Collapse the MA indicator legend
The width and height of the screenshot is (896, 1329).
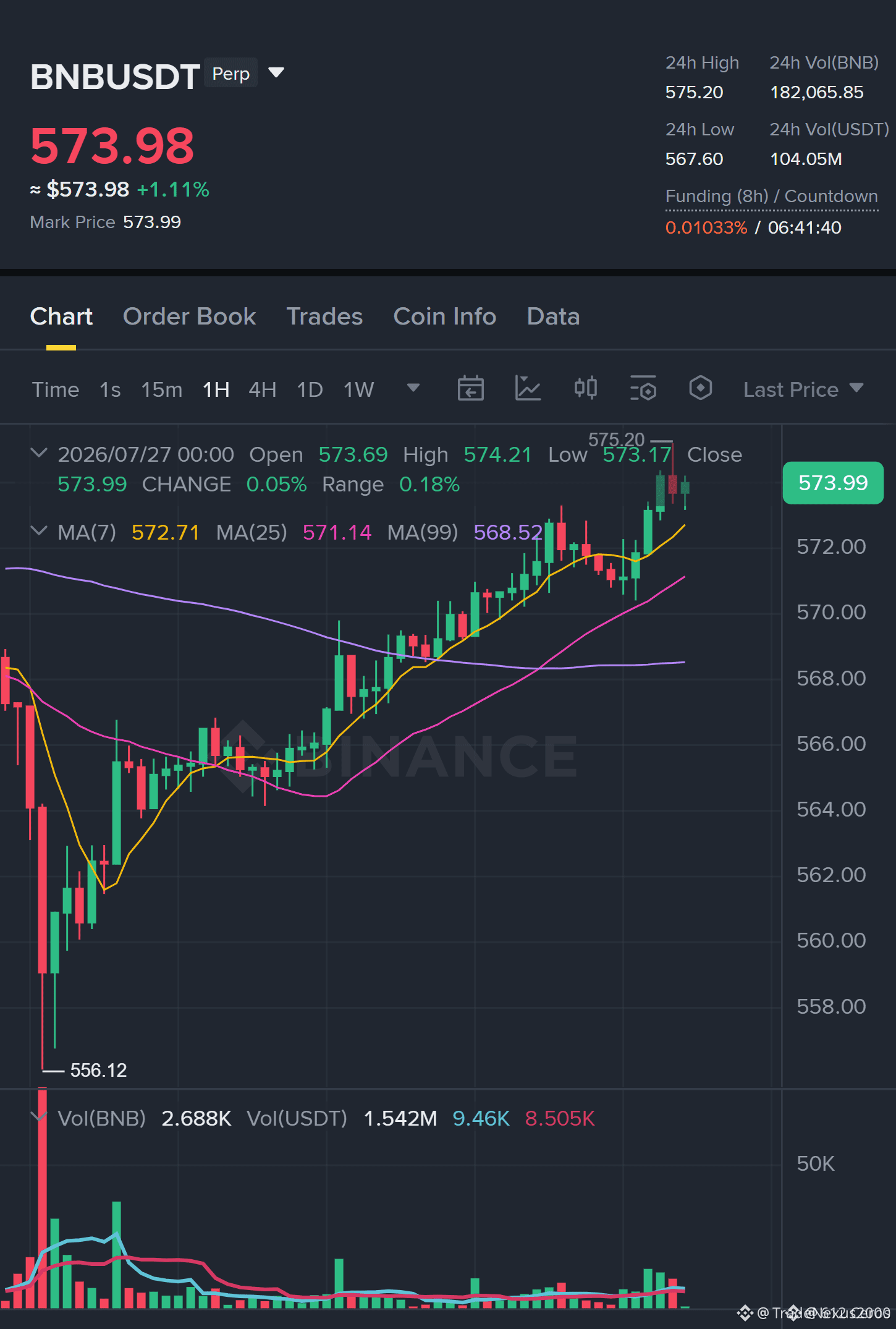tap(39, 530)
